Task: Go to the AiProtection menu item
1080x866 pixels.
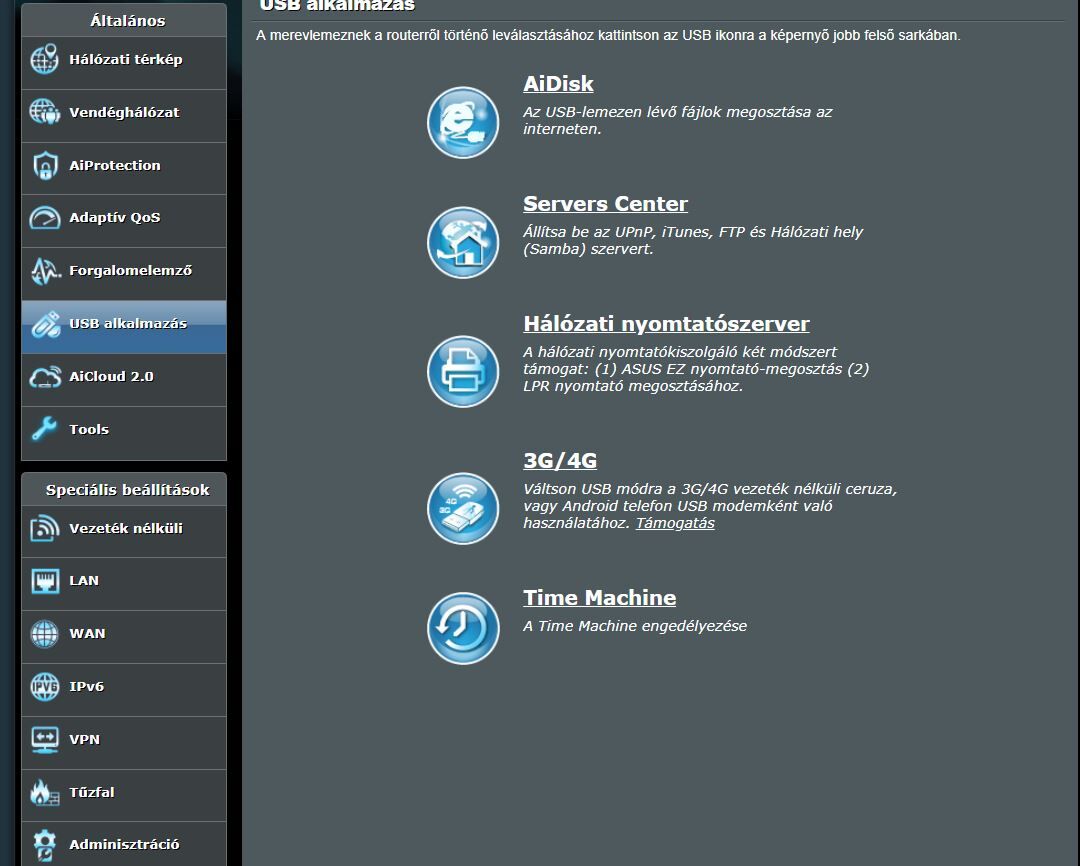Action: tap(124, 169)
